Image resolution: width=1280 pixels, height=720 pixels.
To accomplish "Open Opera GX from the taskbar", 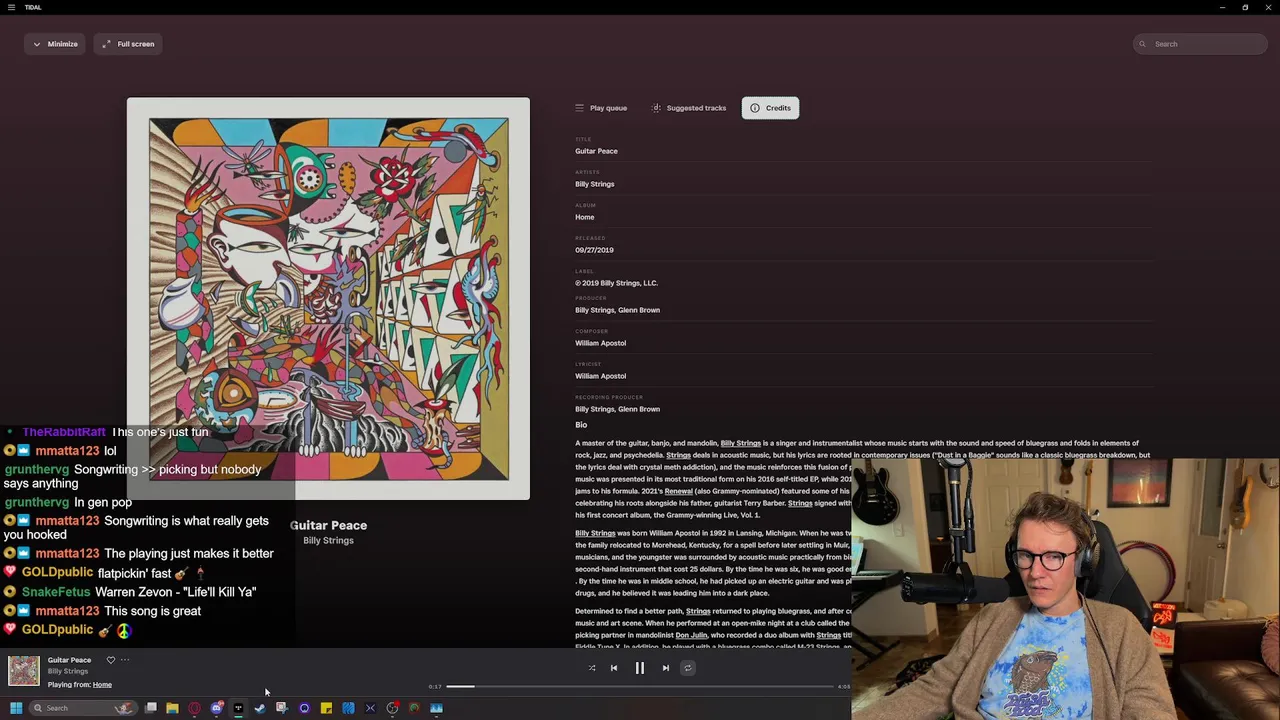I will click(194, 708).
